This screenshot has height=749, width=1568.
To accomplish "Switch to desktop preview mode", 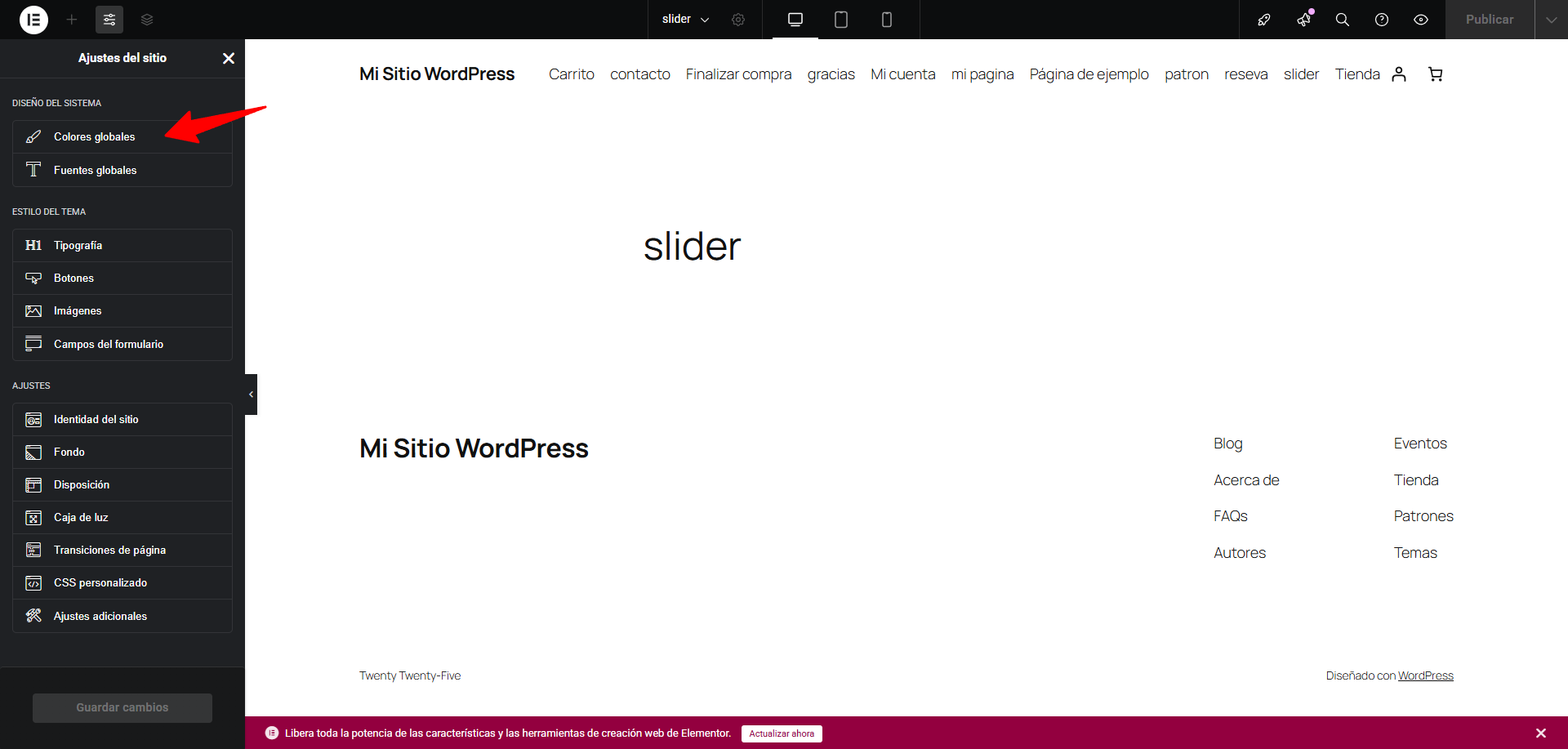I will tap(795, 20).
